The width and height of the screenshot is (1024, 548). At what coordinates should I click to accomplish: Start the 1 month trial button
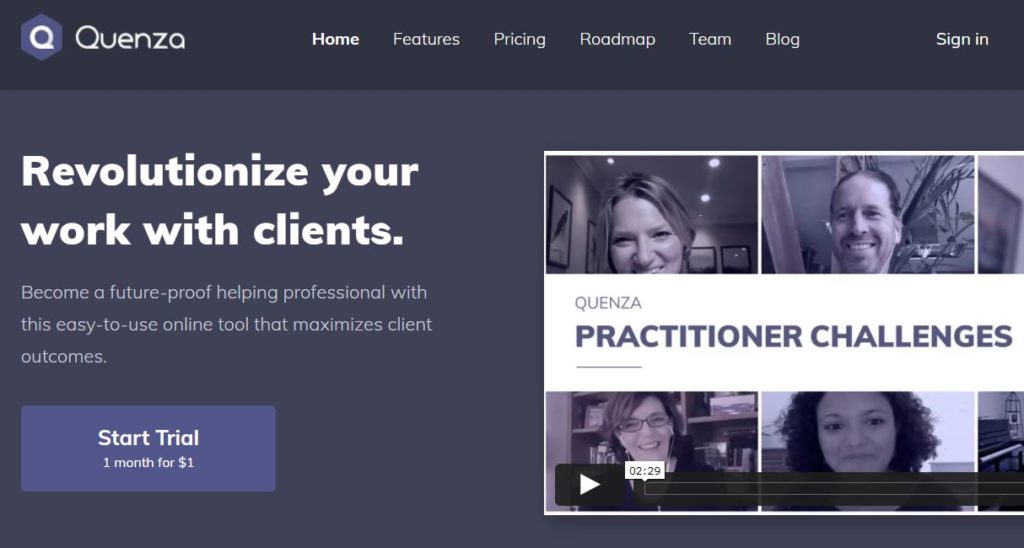click(x=148, y=448)
